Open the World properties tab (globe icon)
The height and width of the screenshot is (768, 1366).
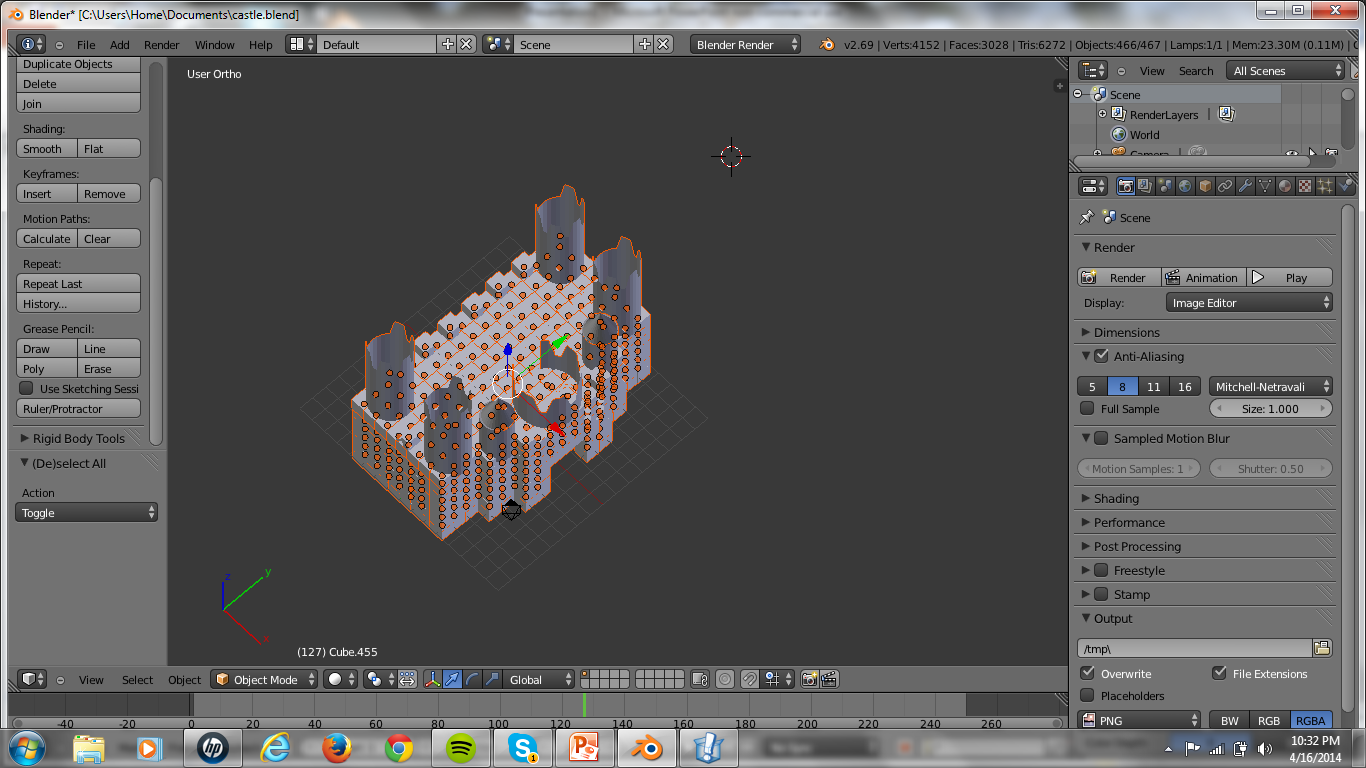1185,185
